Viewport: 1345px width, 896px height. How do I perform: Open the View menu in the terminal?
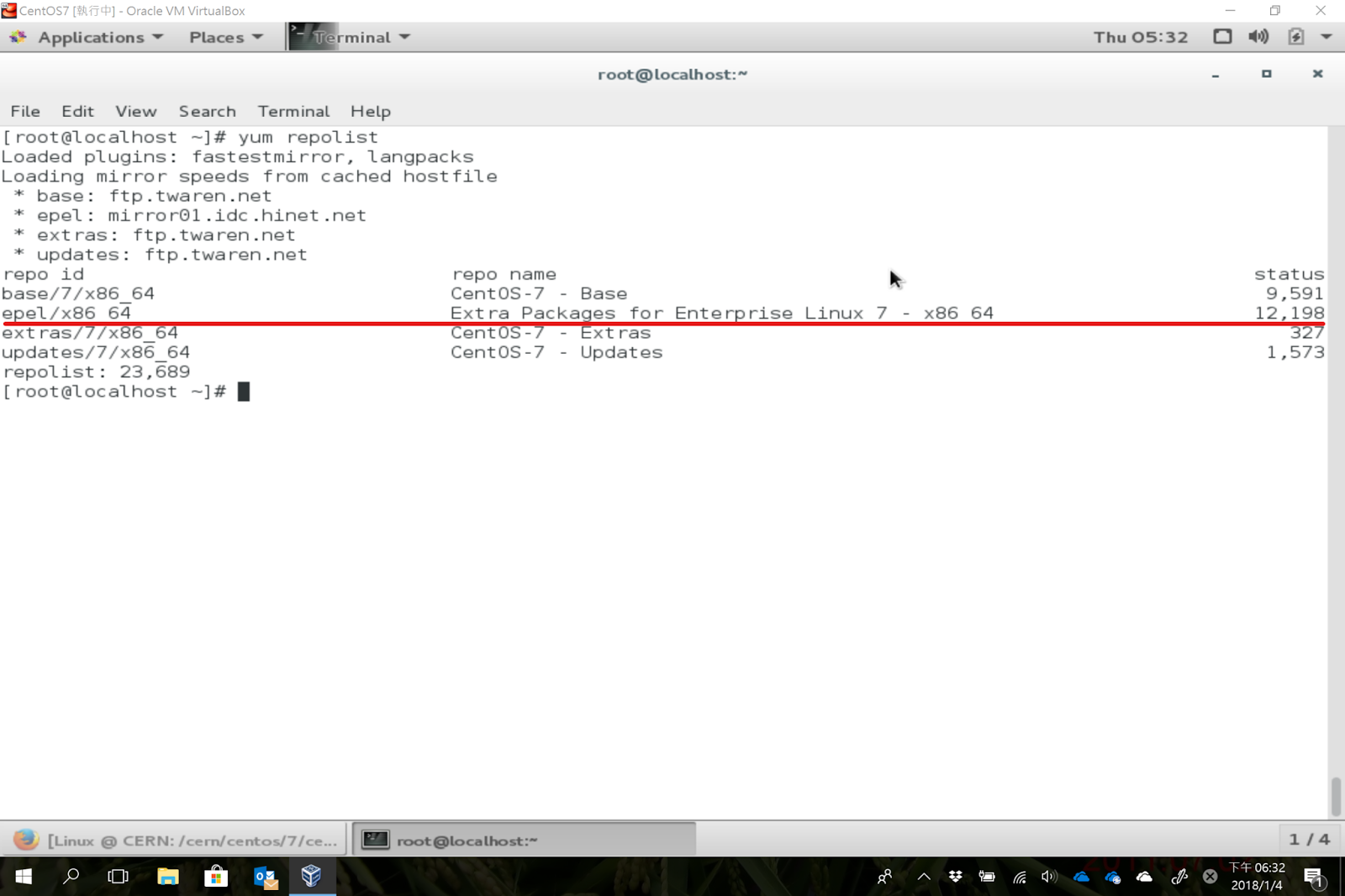[136, 111]
